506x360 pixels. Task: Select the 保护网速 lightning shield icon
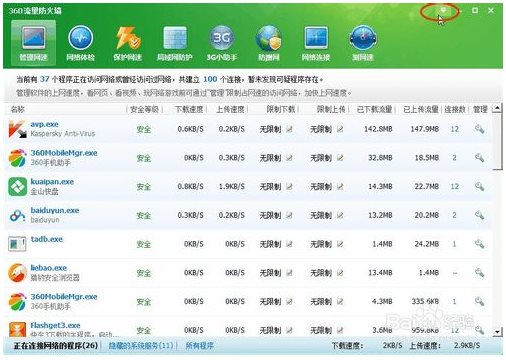(128, 42)
